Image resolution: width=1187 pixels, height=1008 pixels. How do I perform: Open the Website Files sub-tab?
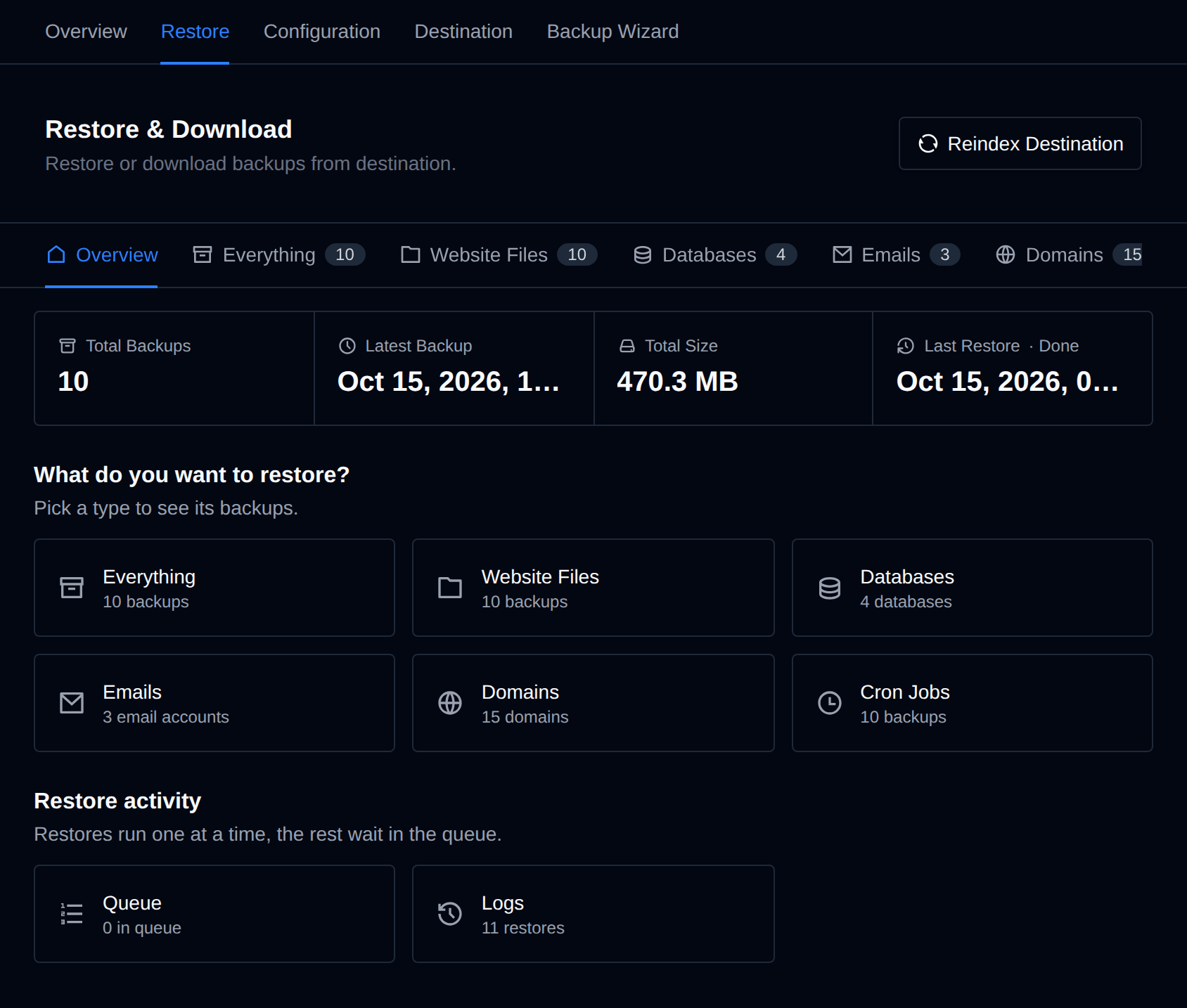[499, 254]
